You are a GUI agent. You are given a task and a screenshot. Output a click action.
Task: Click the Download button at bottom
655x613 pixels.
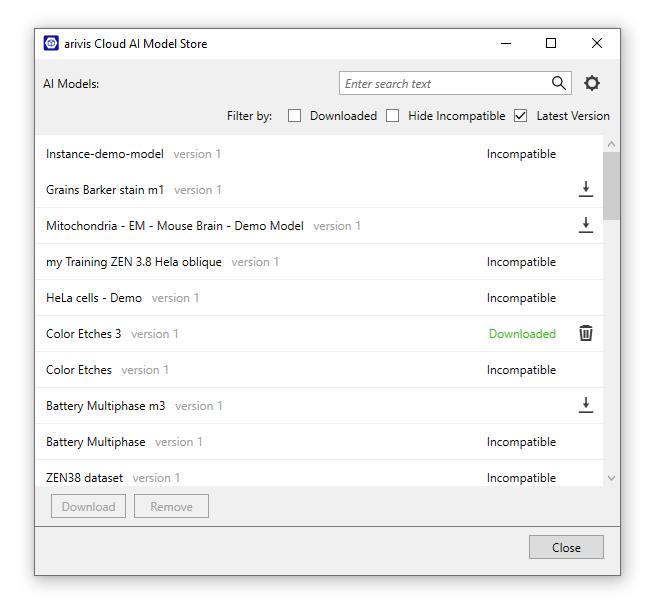tap(89, 507)
